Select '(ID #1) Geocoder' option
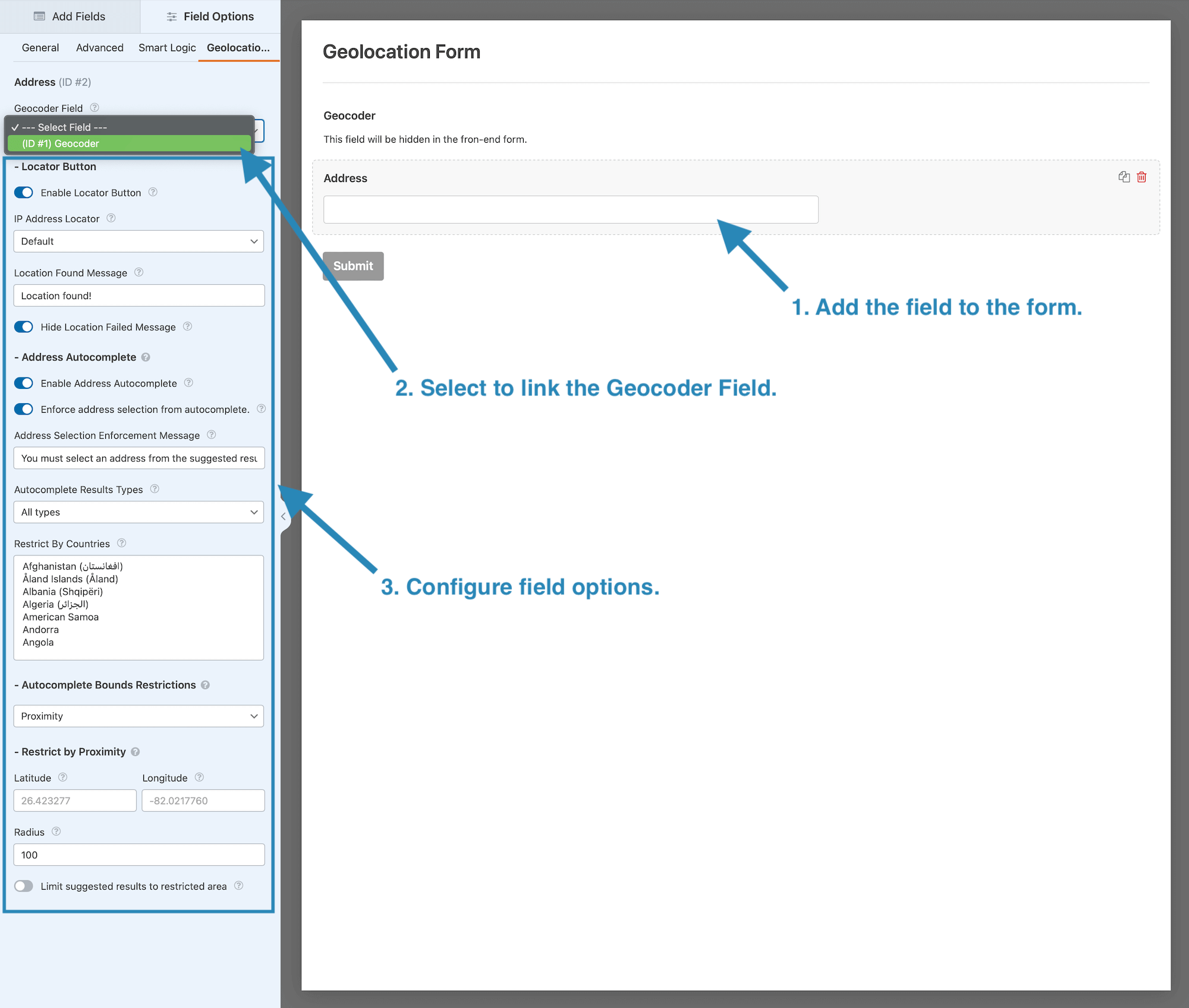The width and height of the screenshot is (1189, 1008). coord(130,143)
